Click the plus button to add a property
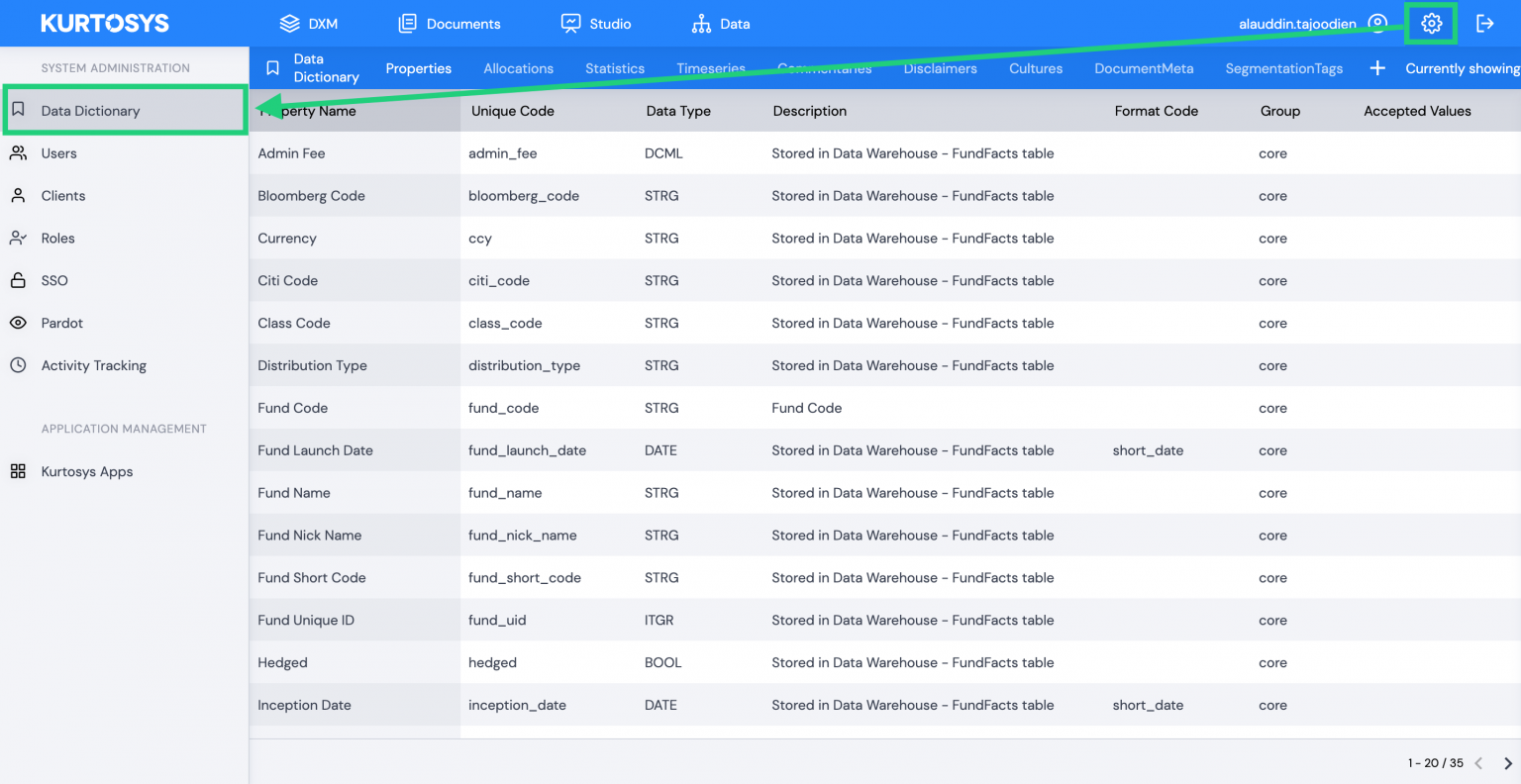 [1377, 68]
